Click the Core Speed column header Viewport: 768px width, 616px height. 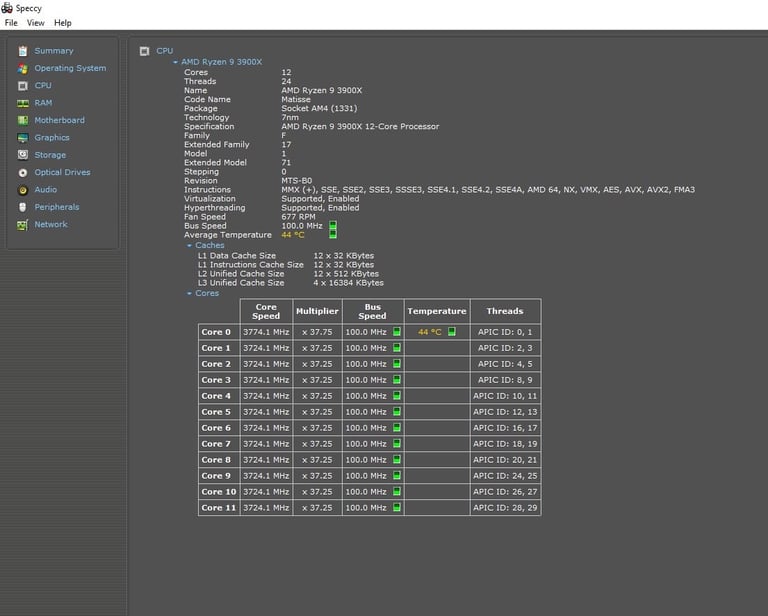click(x=266, y=311)
